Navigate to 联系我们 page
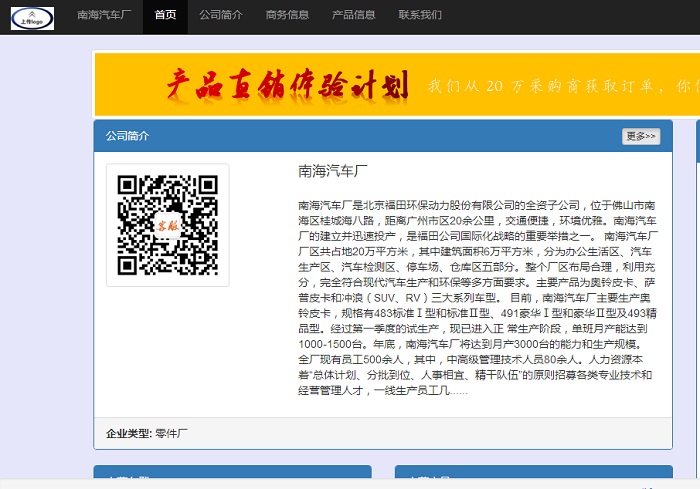Image resolution: width=700 pixels, height=489 pixels. point(420,16)
